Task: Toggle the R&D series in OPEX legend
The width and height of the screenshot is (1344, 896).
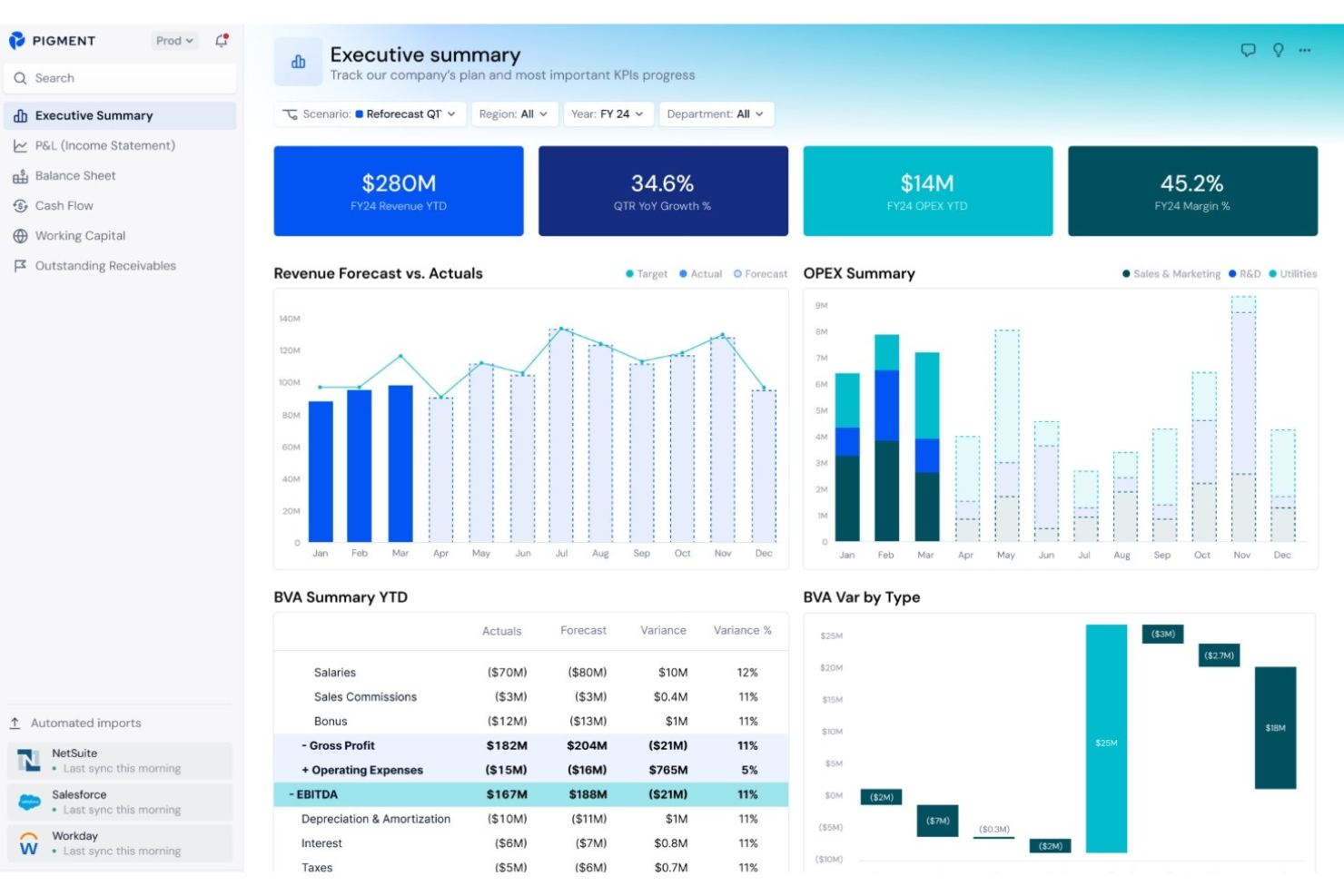Action: tap(1231, 273)
